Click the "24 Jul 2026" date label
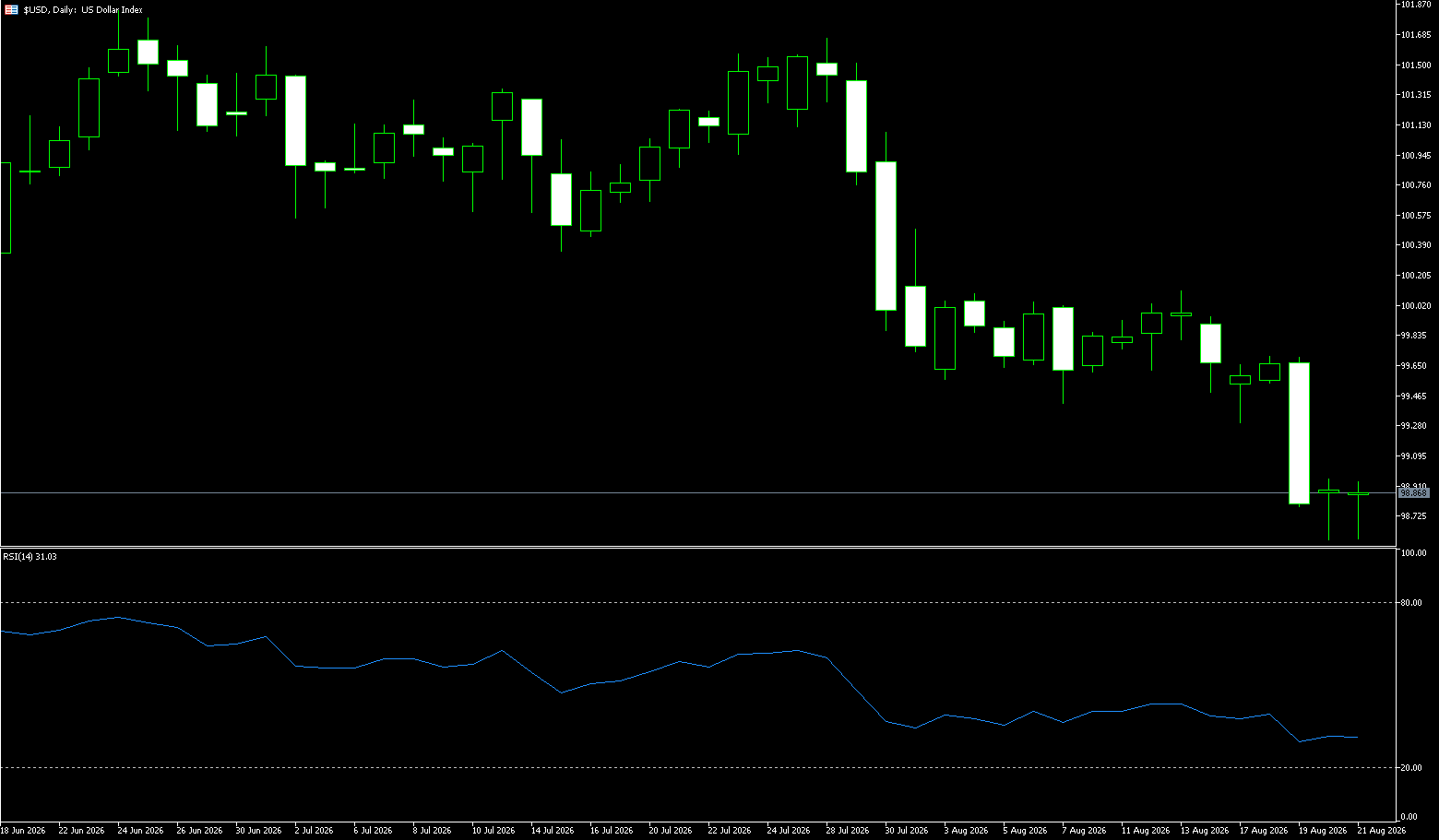This screenshot has width=1439, height=840. tap(789, 831)
